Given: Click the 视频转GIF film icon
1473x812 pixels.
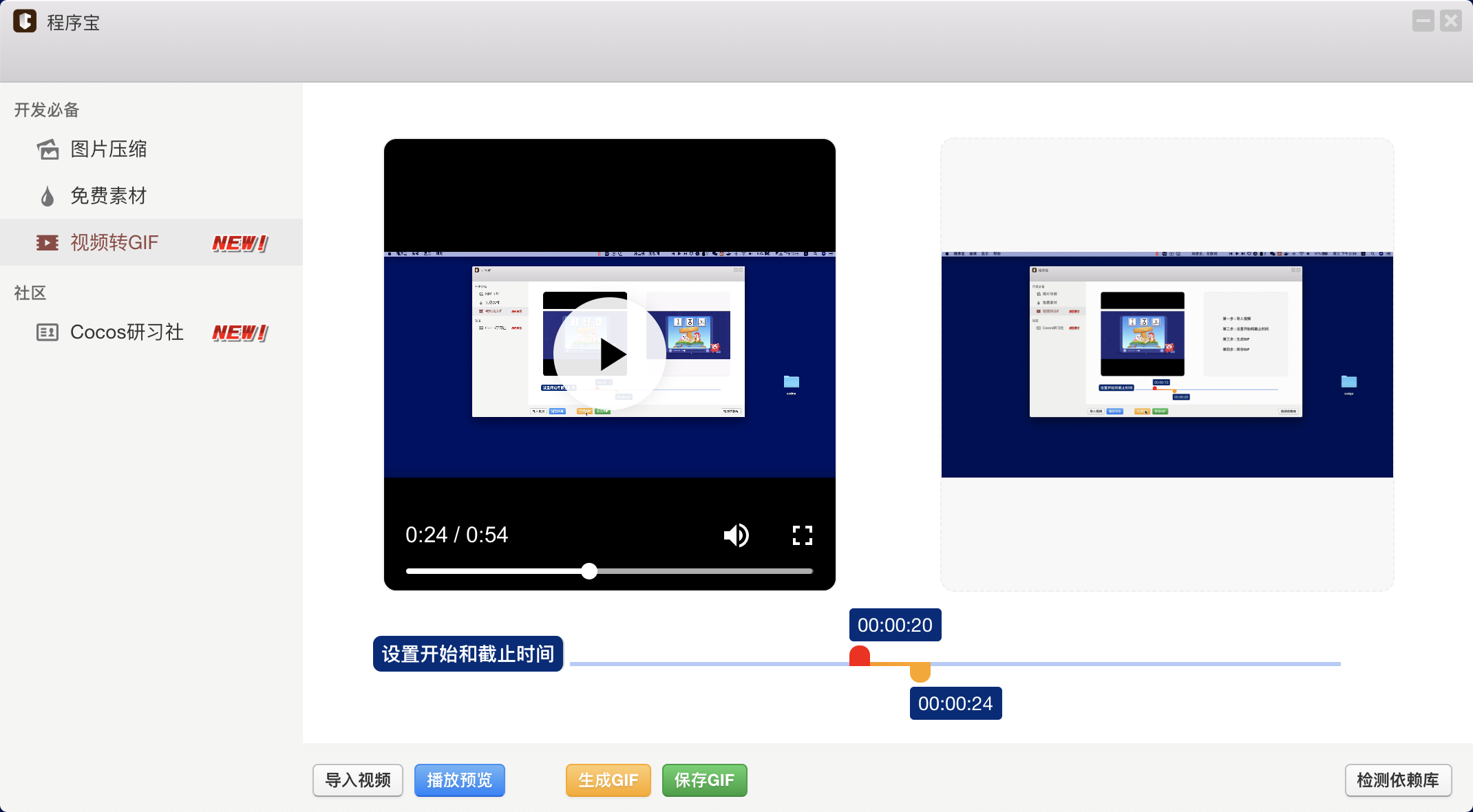Looking at the screenshot, I should 47,242.
